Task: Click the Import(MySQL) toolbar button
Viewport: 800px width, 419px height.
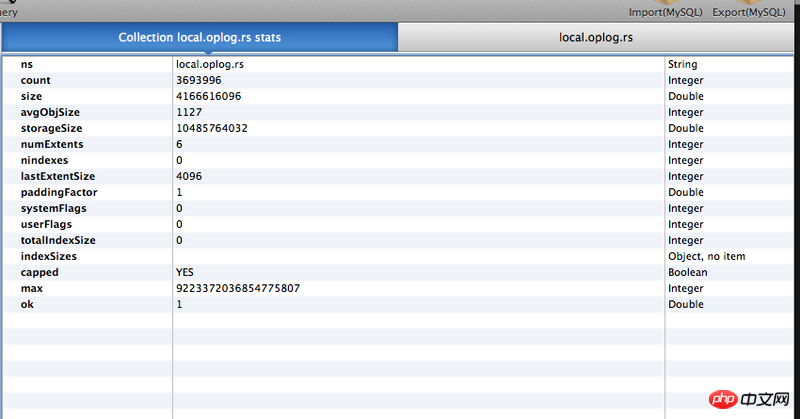Action: click(x=665, y=10)
